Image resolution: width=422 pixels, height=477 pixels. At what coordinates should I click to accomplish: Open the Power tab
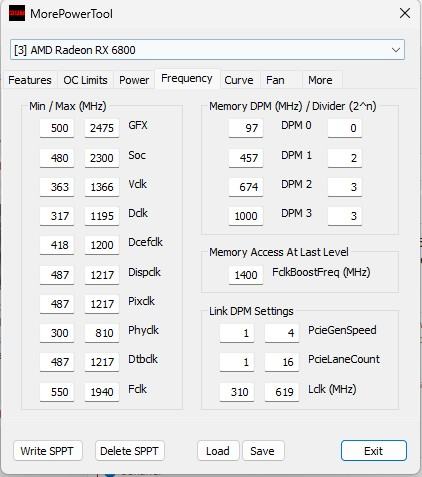(134, 80)
